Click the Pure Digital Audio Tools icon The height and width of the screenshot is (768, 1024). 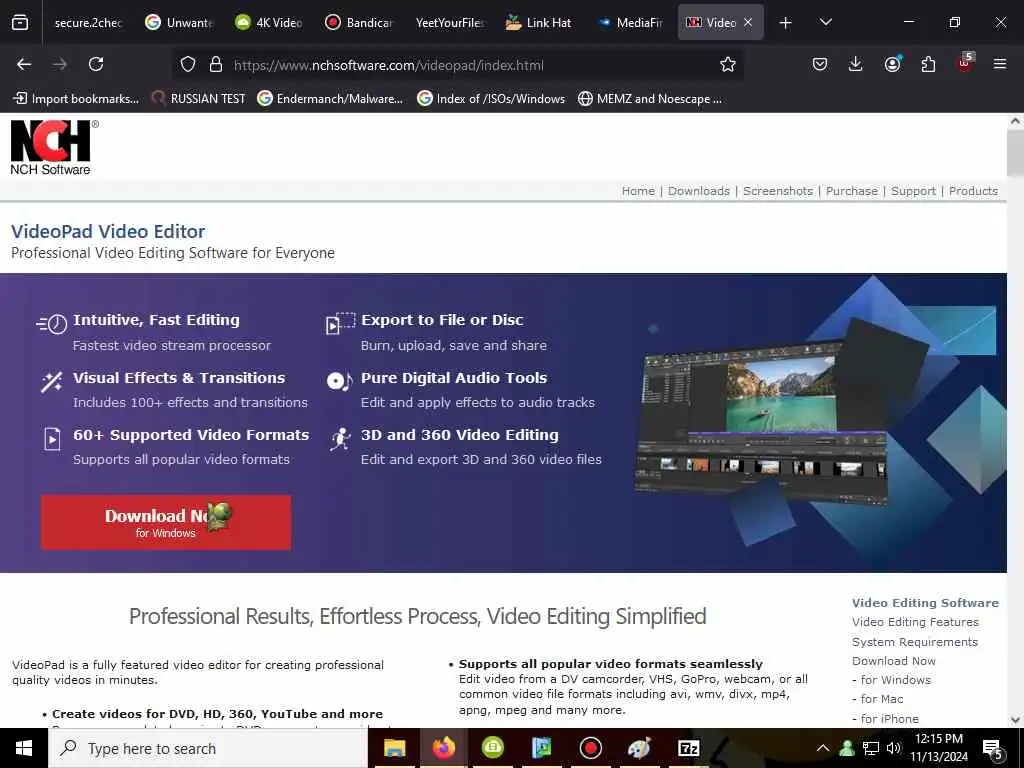coord(340,381)
